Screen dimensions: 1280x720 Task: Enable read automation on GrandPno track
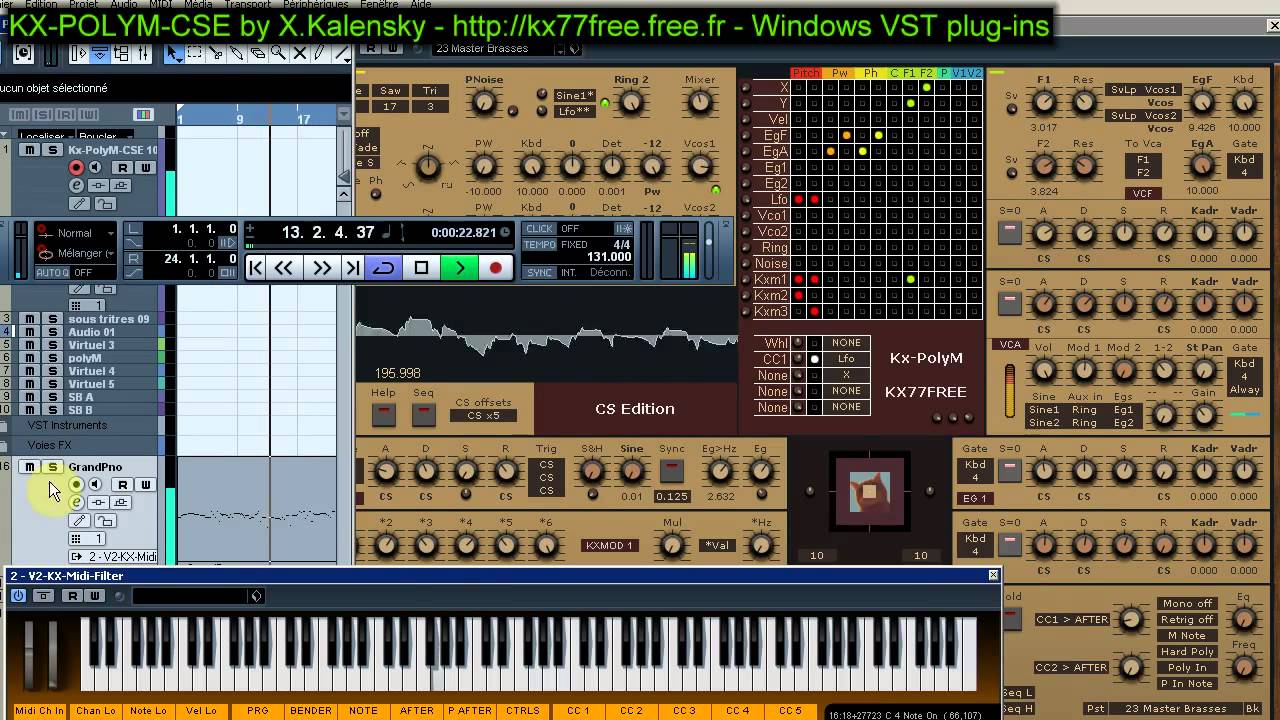pyautogui.click(x=122, y=485)
